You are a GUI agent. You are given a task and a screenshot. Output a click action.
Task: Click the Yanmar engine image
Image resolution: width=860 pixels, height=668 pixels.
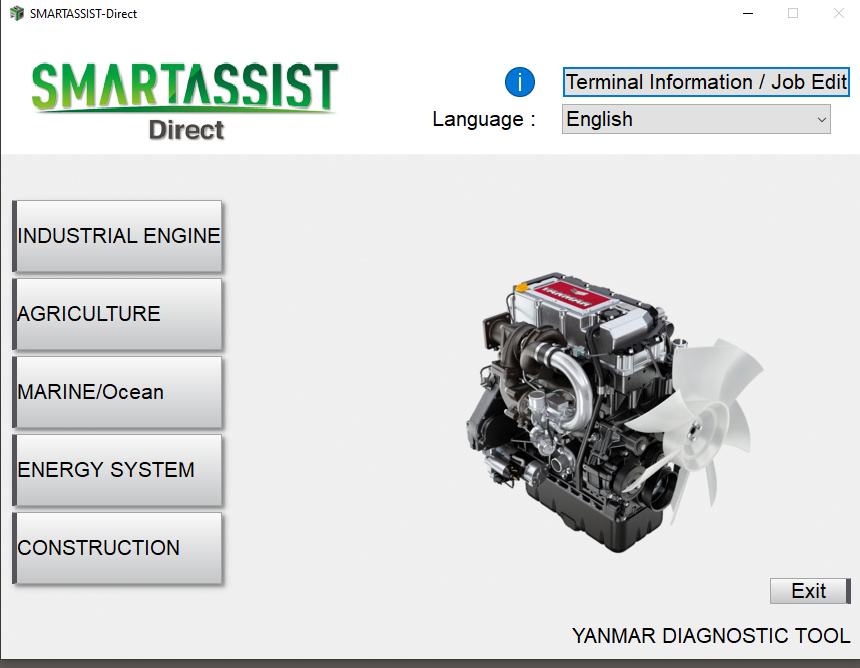click(x=614, y=411)
